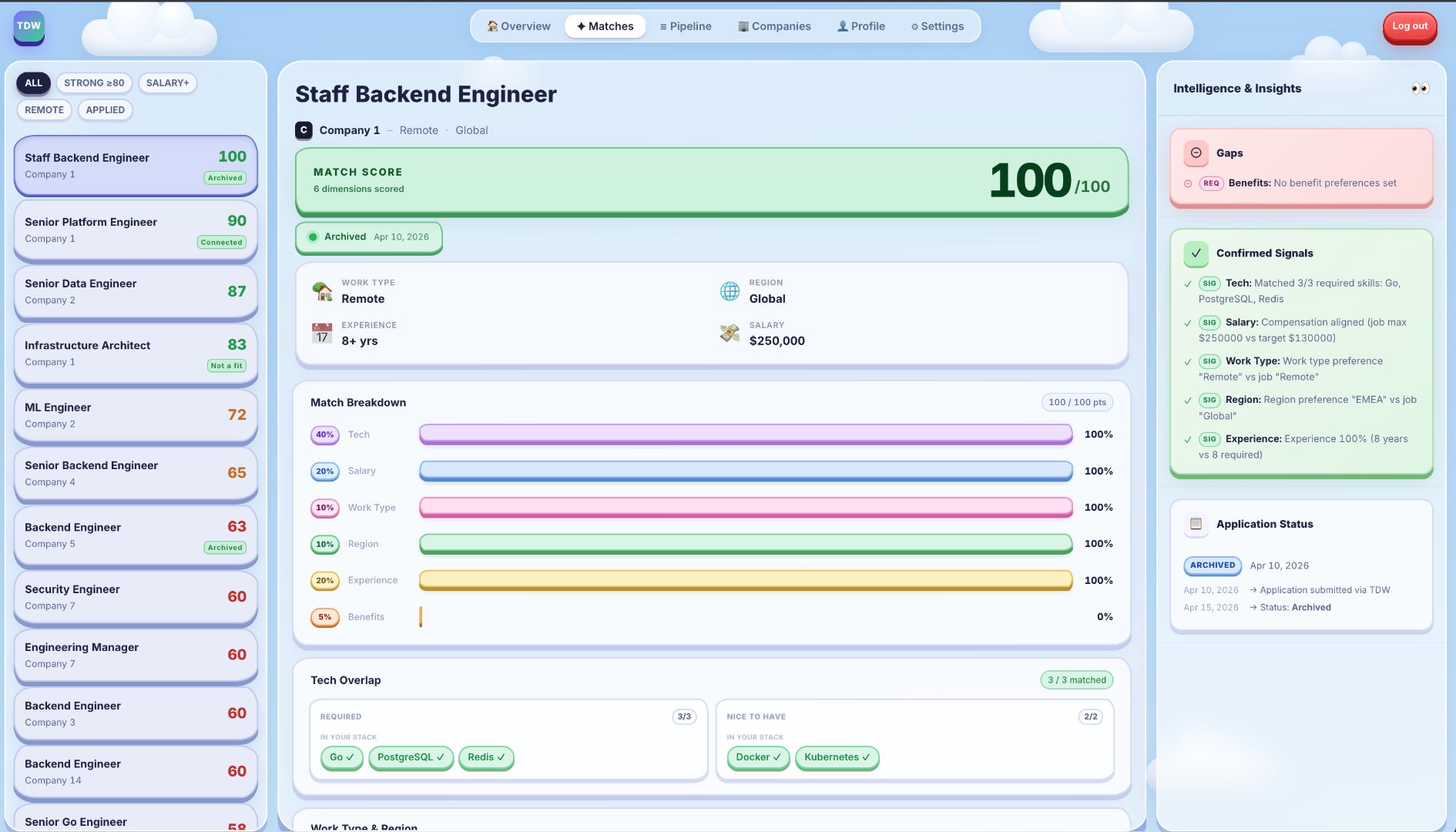Click the eyes icon in Intelligence & Insights
1456x832 pixels.
click(1420, 89)
